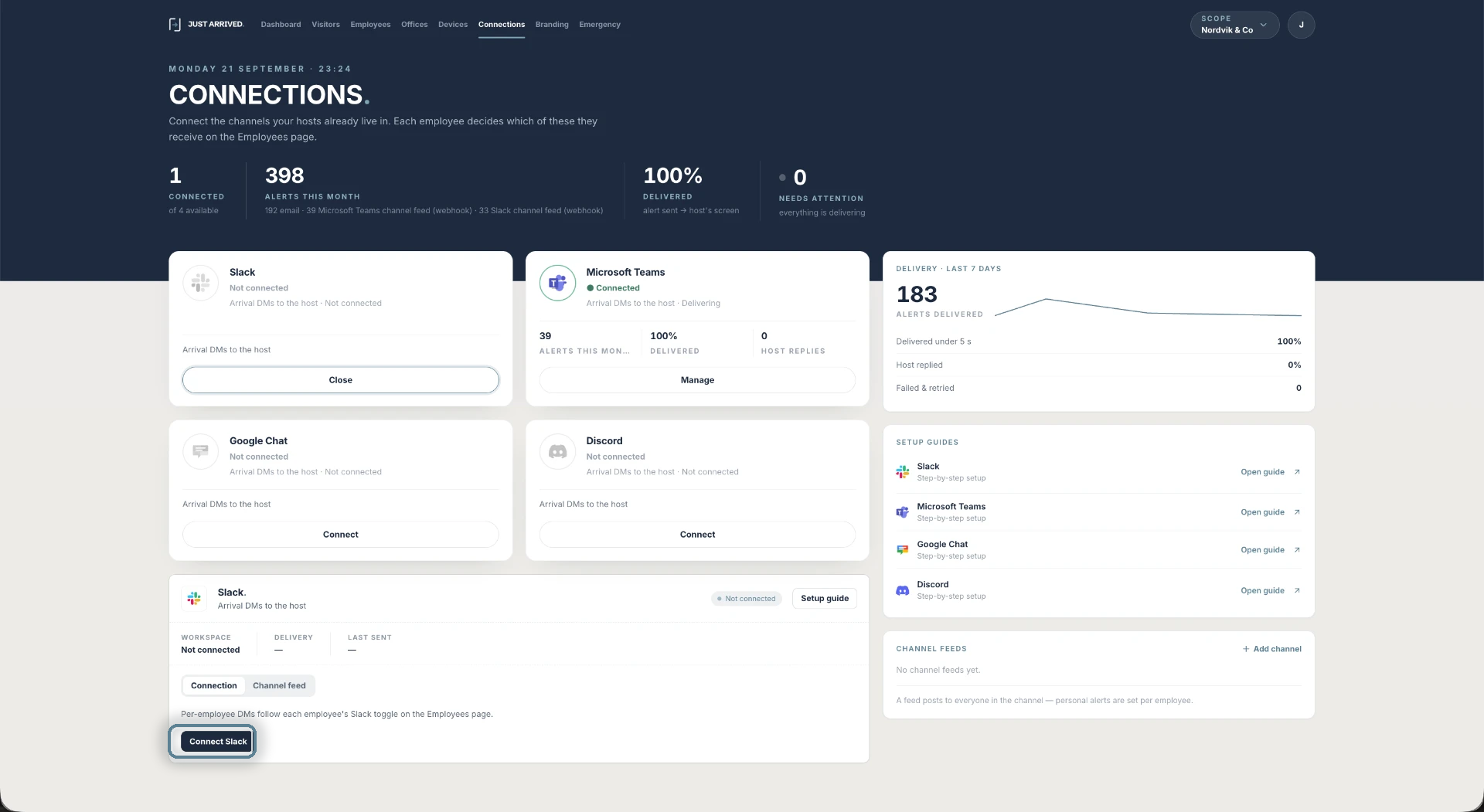Close the Slack card panel

(341, 380)
